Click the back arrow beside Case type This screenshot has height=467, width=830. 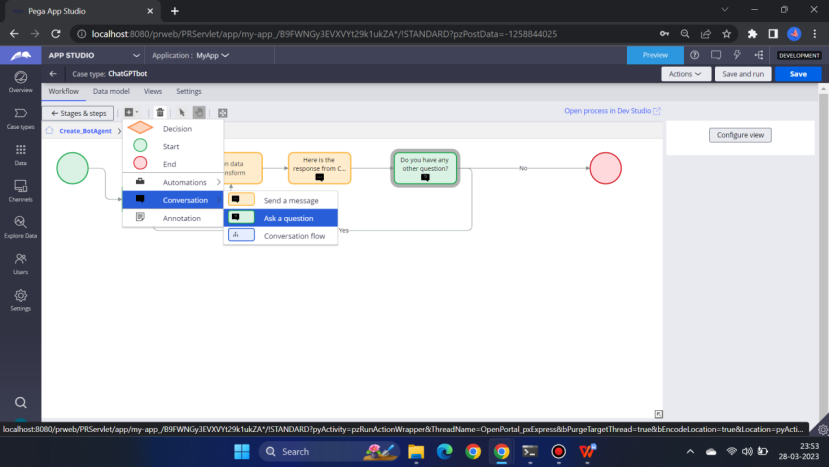pyautogui.click(x=53, y=74)
